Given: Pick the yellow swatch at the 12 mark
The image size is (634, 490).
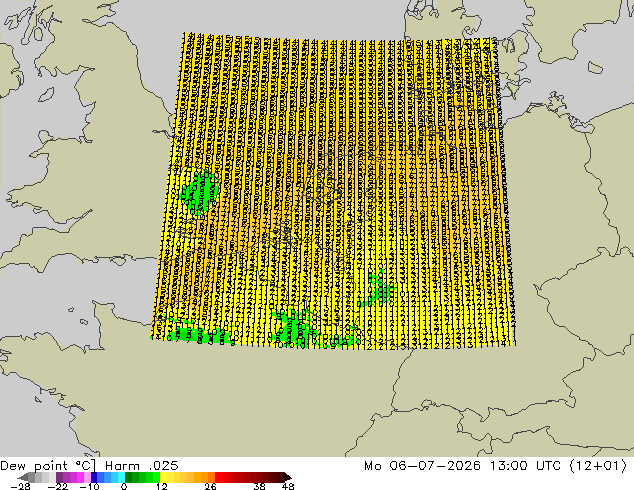Looking at the screenshot, I should (163, 477).
